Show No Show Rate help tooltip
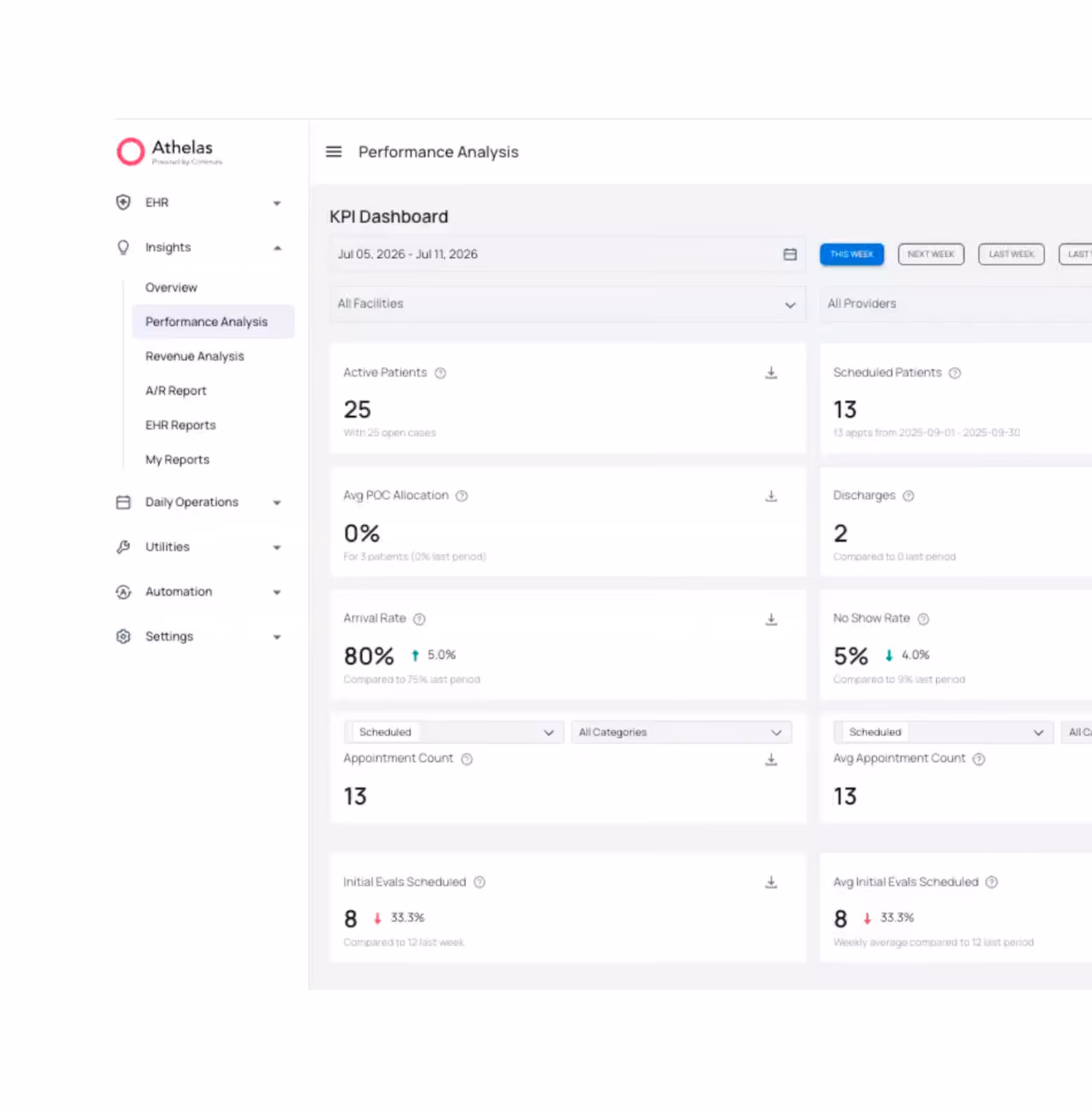The height and width of the screenshot is (1106, 1092). [x=923, y=619]
